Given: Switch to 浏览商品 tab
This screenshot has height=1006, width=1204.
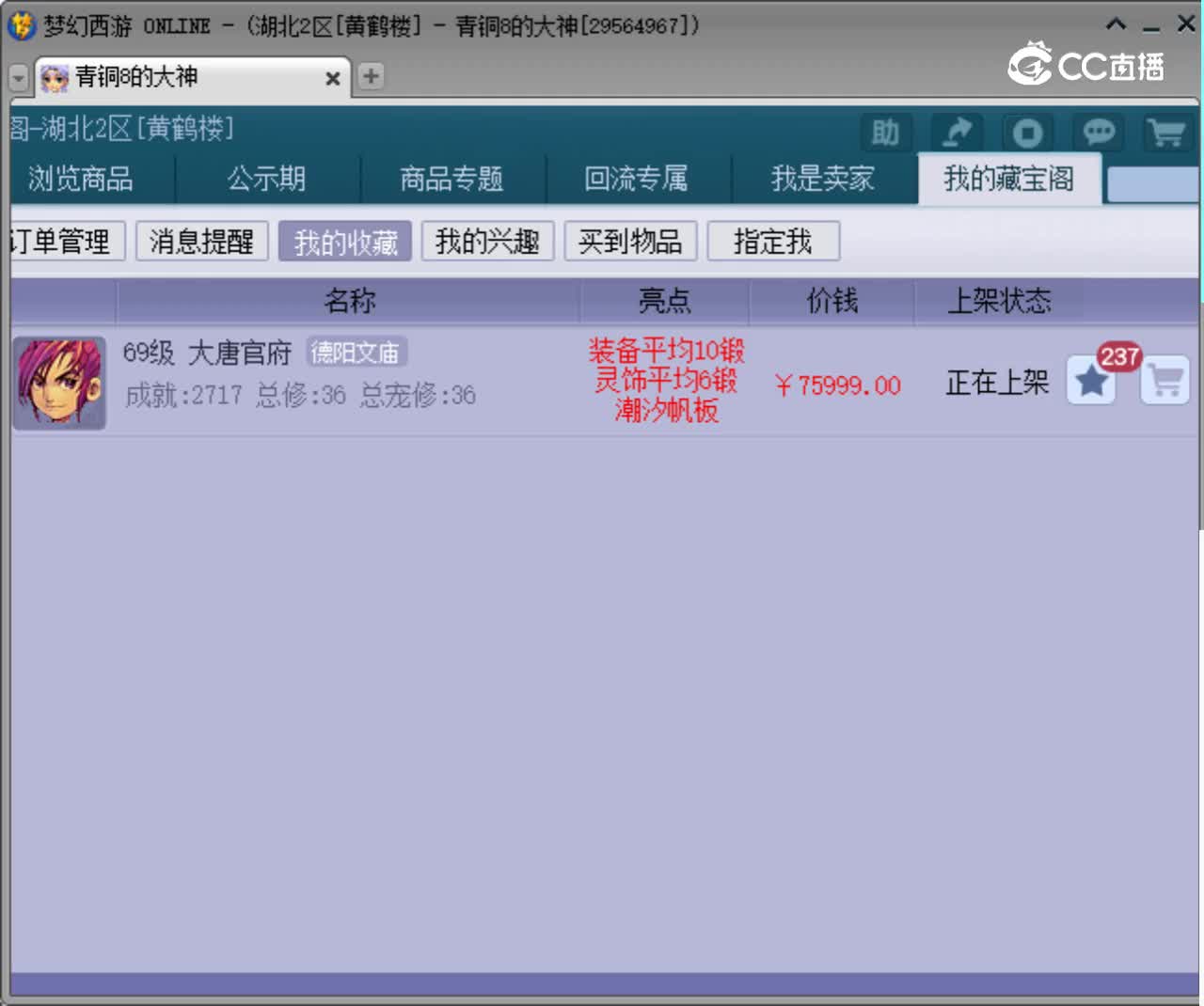Looking at the screenshot, I should tap(81, 179).
